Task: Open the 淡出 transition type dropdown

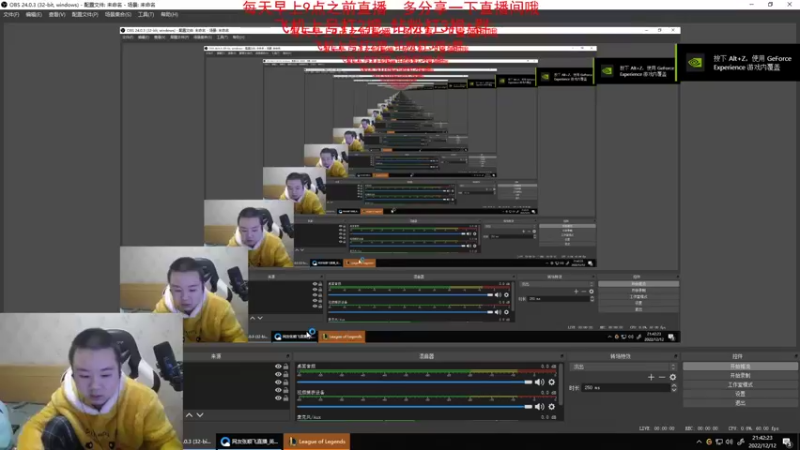Action: coord(624,367)
